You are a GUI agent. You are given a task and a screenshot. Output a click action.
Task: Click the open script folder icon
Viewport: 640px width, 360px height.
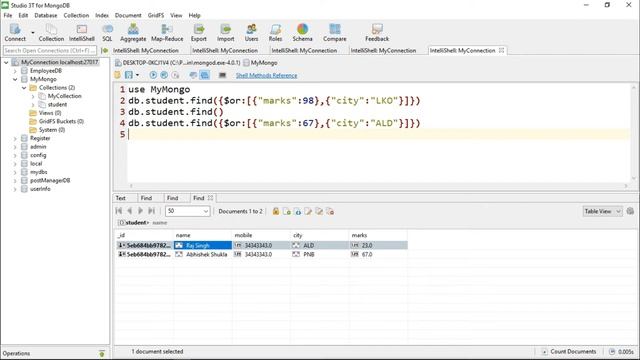[118, 75]
